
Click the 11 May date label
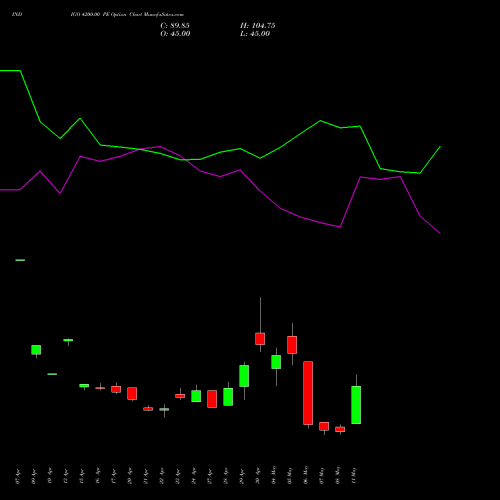[x=354, y=475]
